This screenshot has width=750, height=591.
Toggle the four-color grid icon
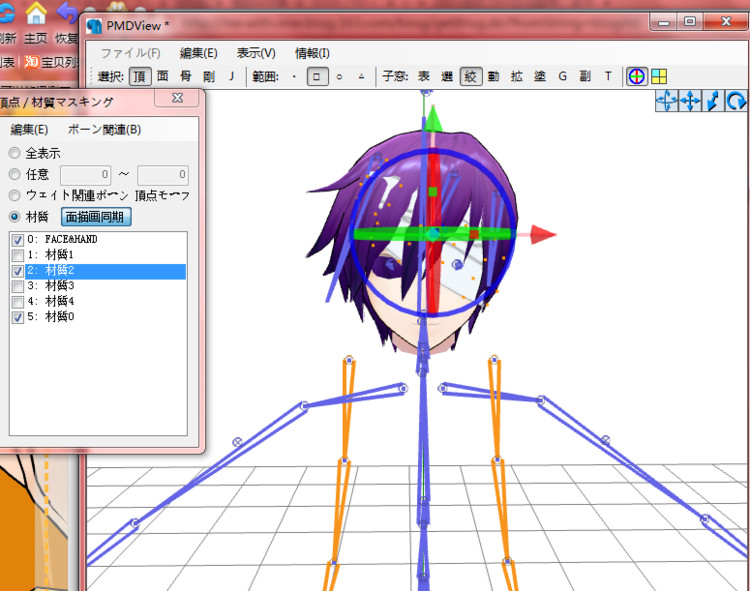(659, 77)
